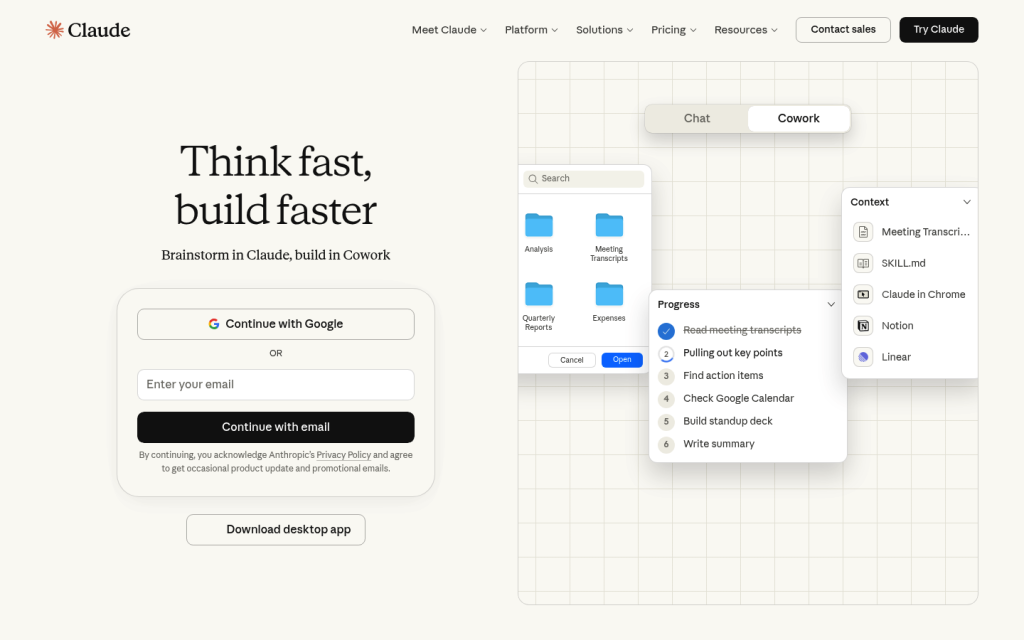Click the Enter your email field
This screenshot has height=640, width=1024.
[276, 385]
